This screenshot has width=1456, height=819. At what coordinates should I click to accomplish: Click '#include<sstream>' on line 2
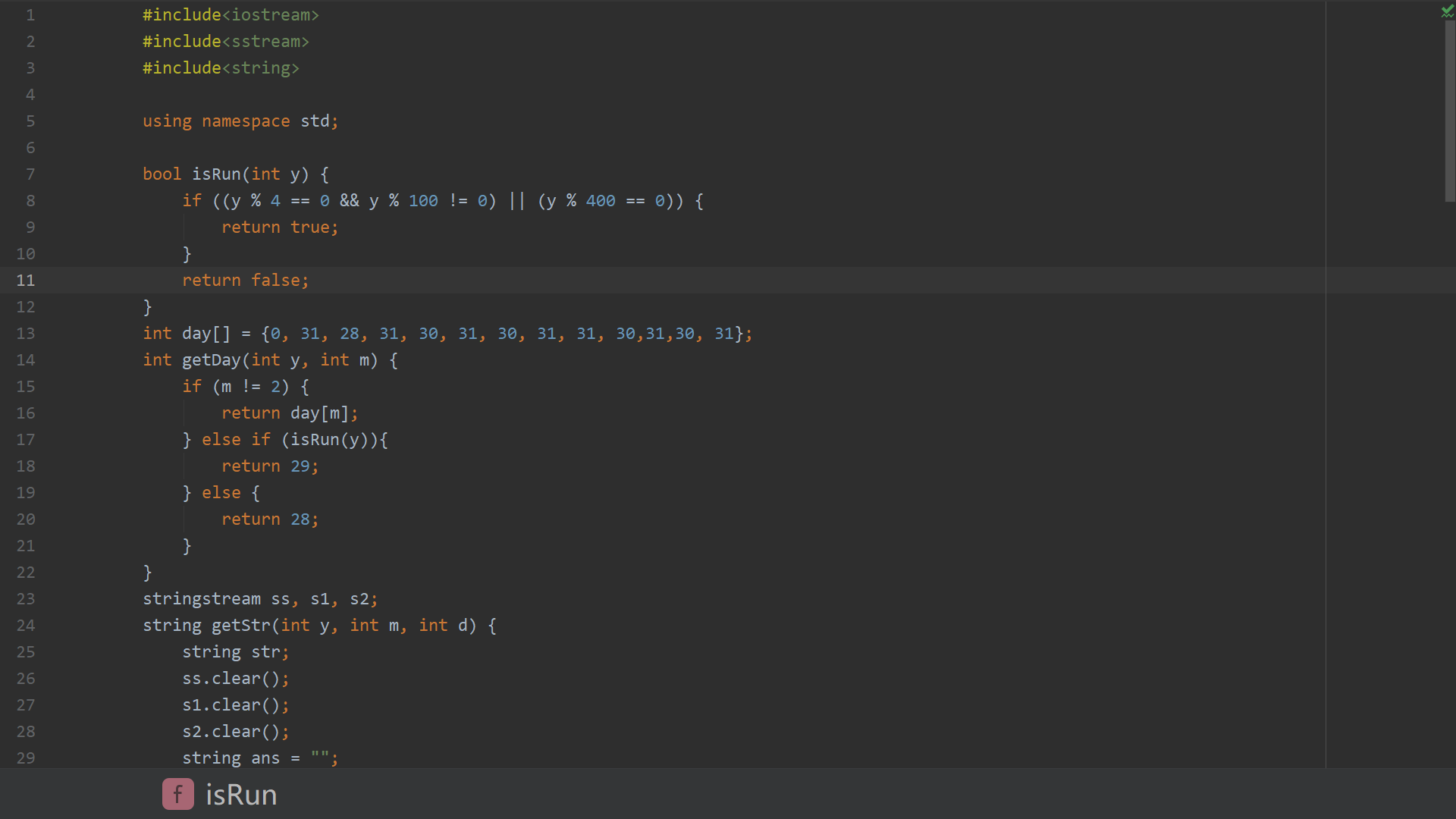pos(226,42)
